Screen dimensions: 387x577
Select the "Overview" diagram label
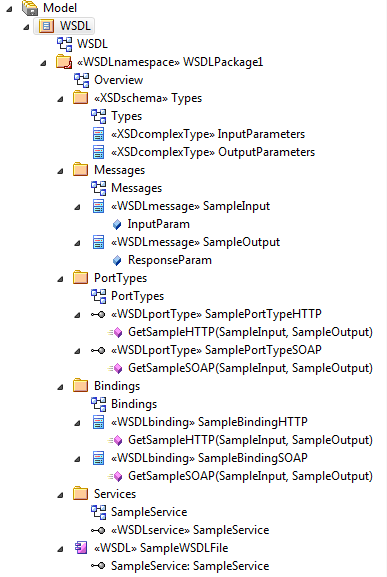tap(118, 80)
